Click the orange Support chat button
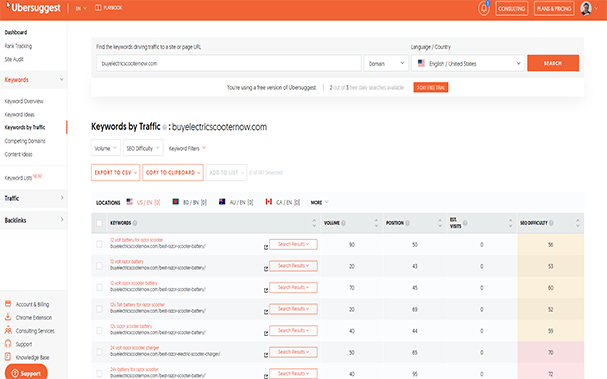 pos(26,373)
